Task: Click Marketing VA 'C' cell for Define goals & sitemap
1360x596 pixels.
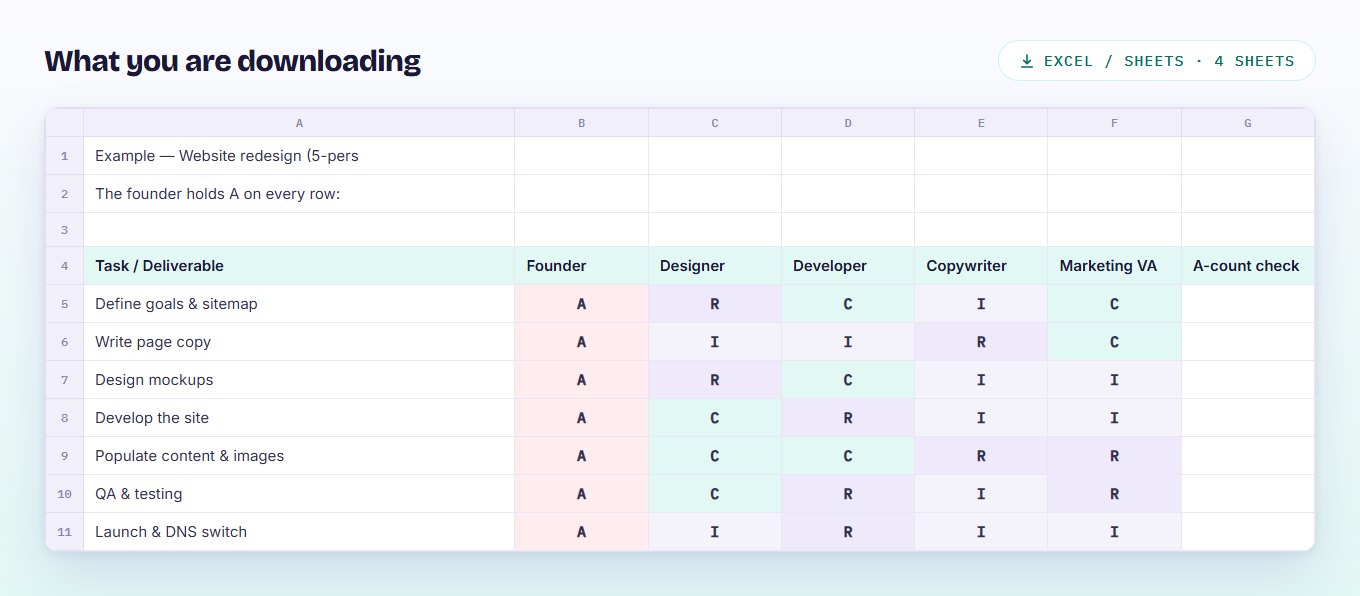Action: point(1115,304)
